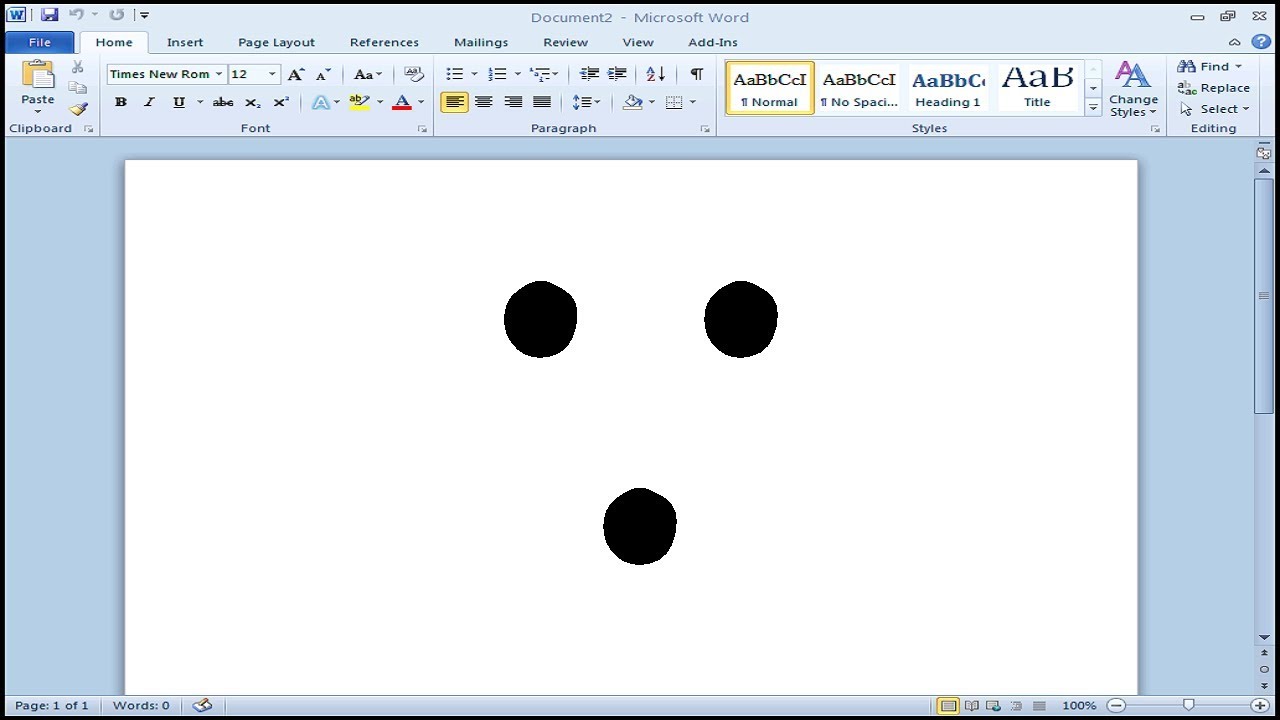The width and height of the screenshot is (1280, 720).
Task: Click the Shading paint bucket icon
Action: point(632,102)
